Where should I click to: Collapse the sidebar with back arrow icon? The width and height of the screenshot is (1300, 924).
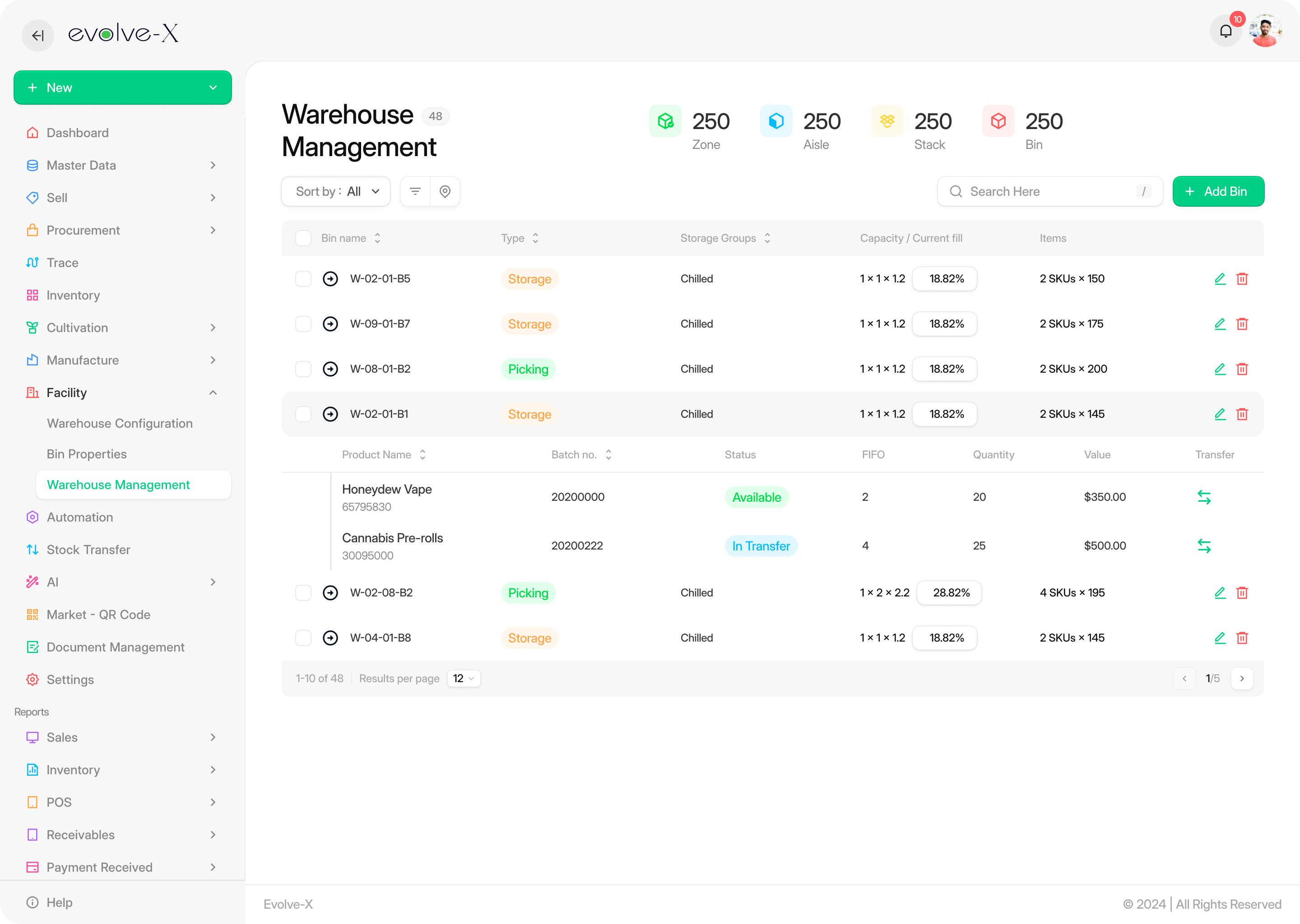37,35
